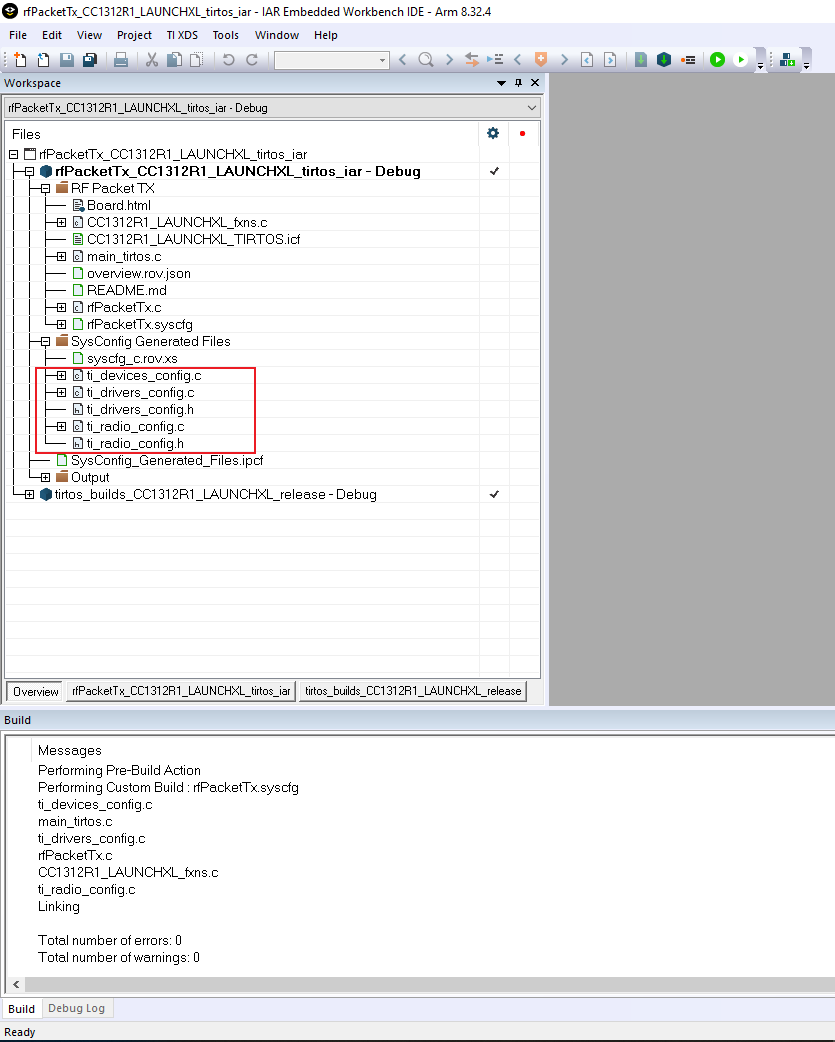
Task: Click the red breakpoint indicator in Files panel
Action: [x=524, y=132]
